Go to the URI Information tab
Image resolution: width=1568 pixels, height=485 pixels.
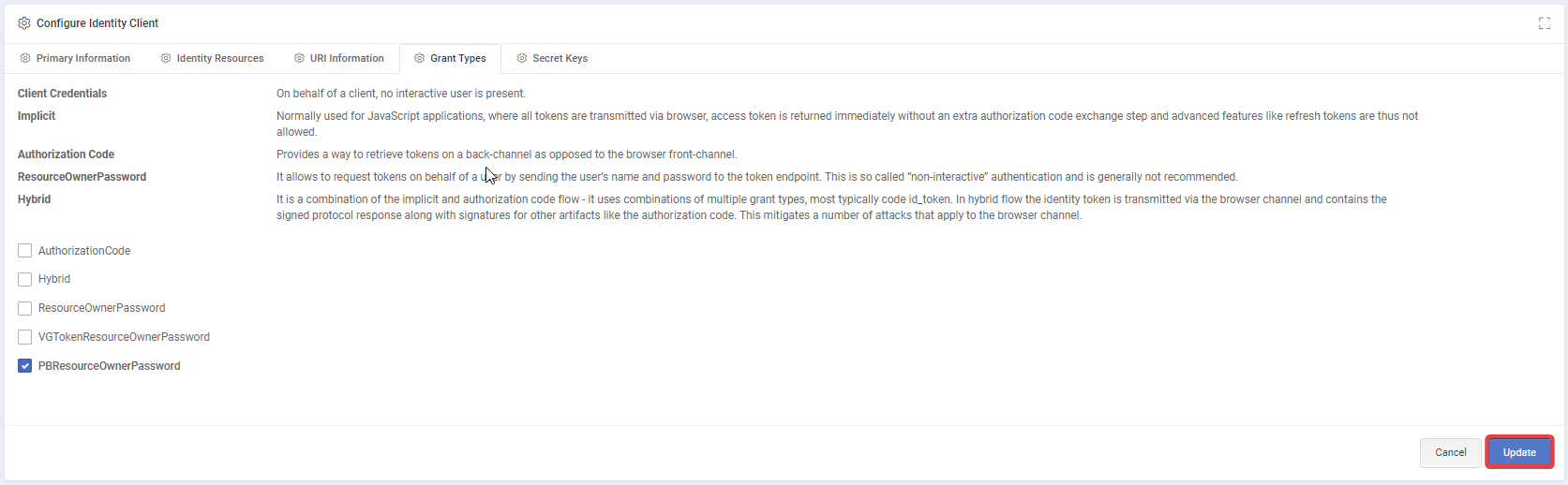coord(346,58)
